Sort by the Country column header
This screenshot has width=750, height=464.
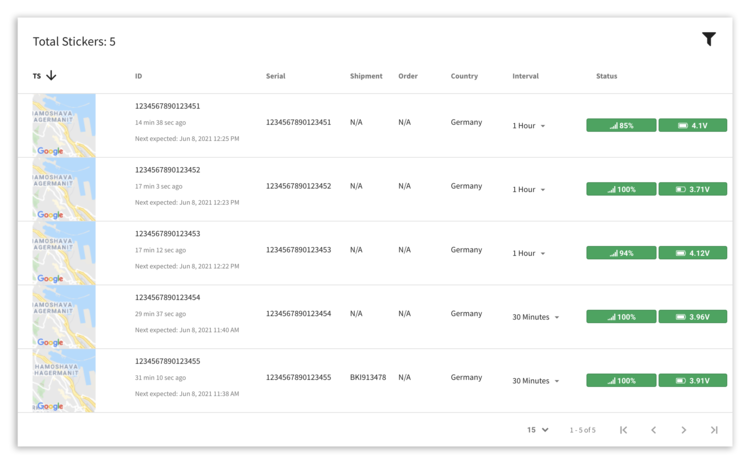(464, 76)
